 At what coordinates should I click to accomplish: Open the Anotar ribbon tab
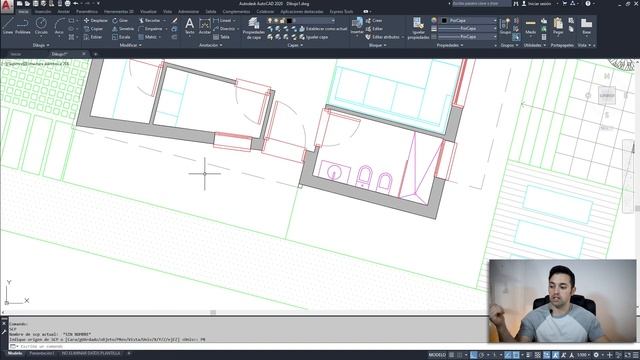pyautogui.click(x=63, y=12)
